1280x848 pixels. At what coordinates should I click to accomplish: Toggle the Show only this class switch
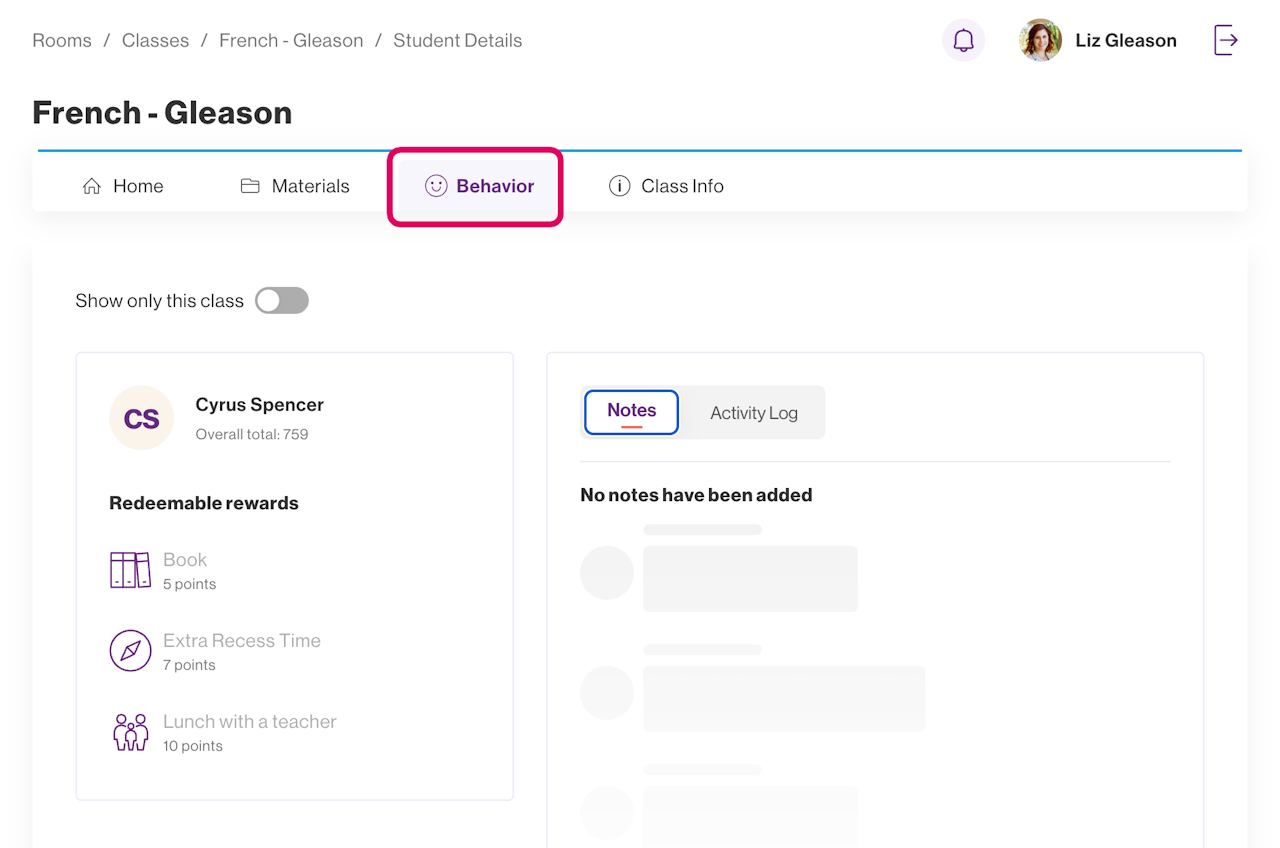click(282, 301)
